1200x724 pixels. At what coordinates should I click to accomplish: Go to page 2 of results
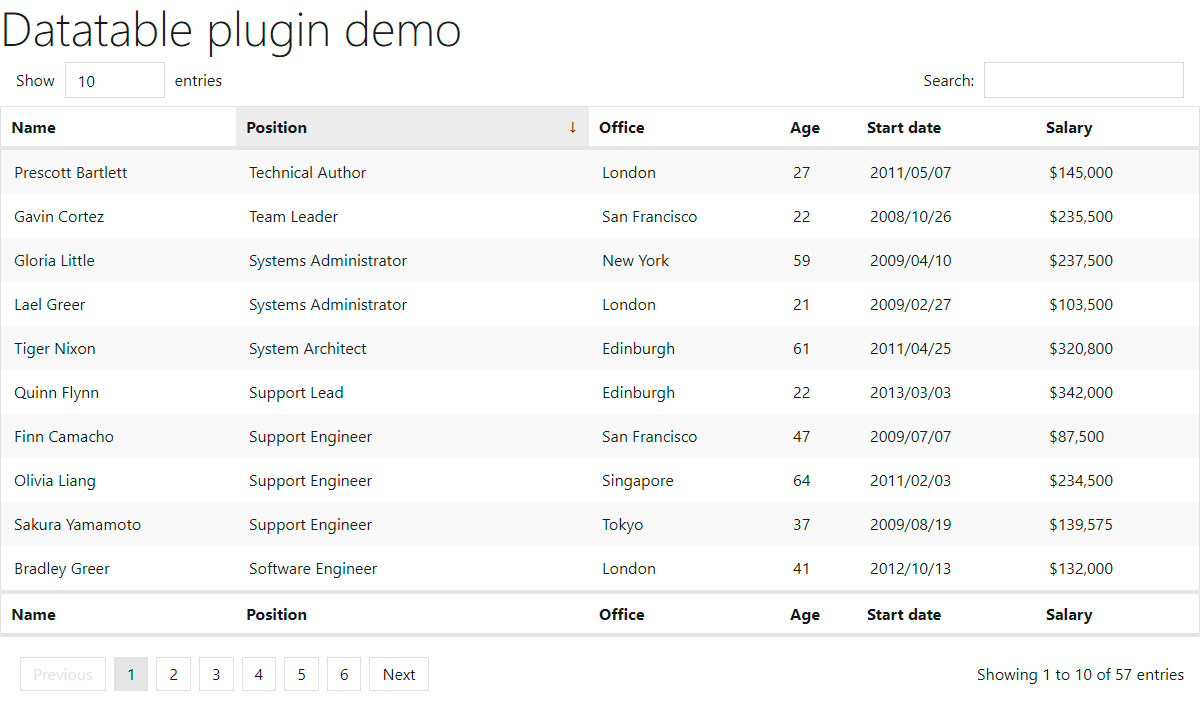(173, 674)
